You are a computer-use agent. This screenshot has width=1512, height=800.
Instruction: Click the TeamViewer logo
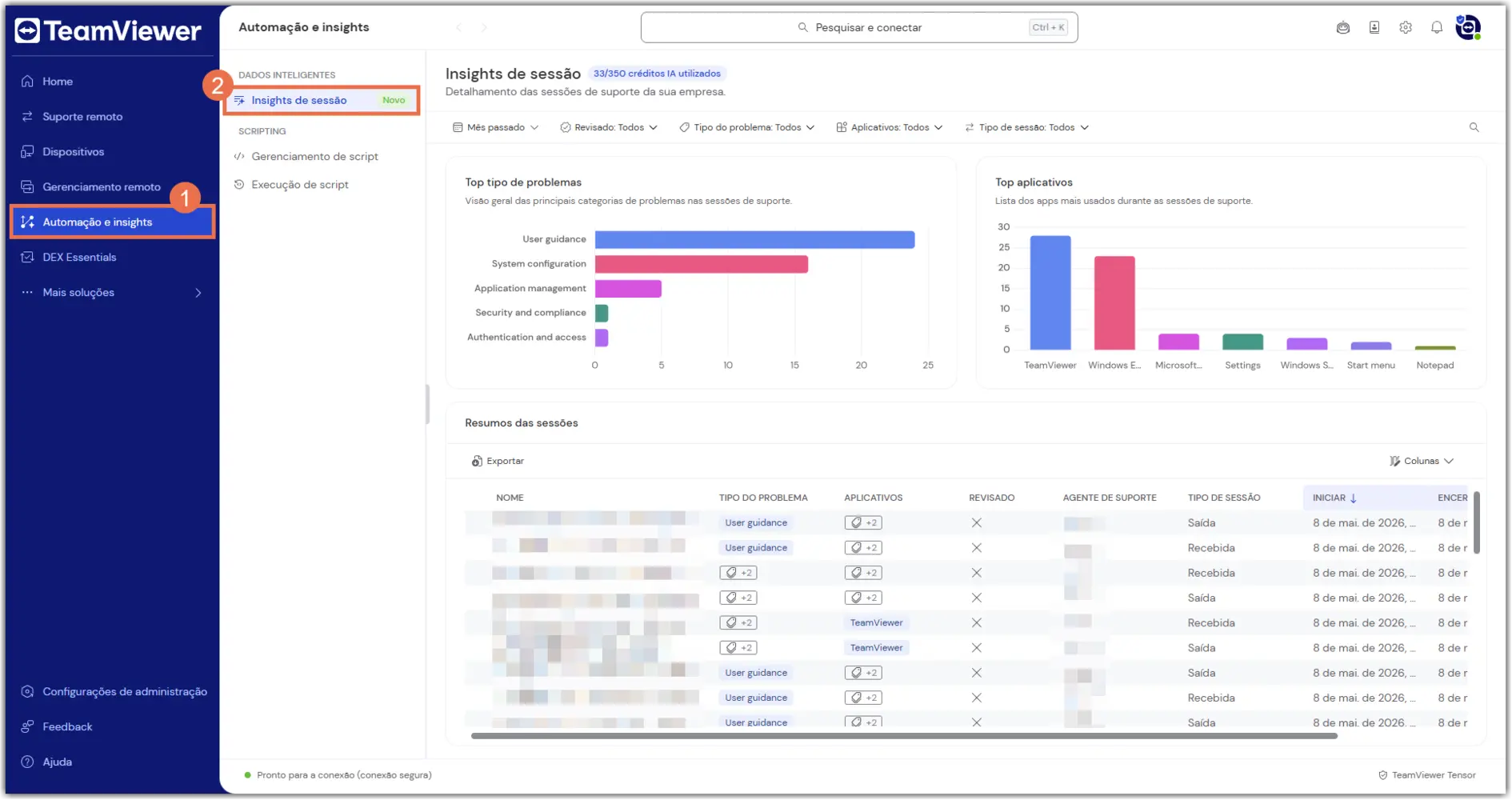point(108,30)
